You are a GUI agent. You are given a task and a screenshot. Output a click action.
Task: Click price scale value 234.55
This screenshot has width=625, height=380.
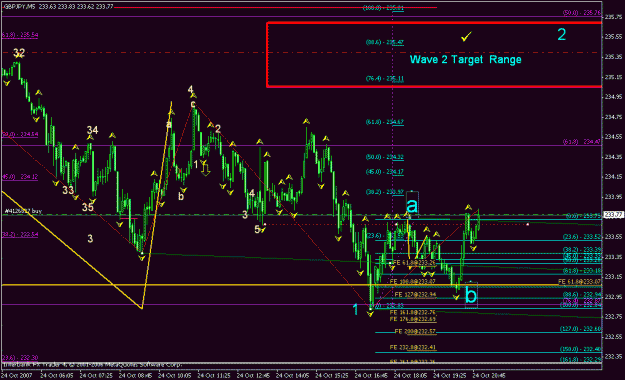click(613, 137)
